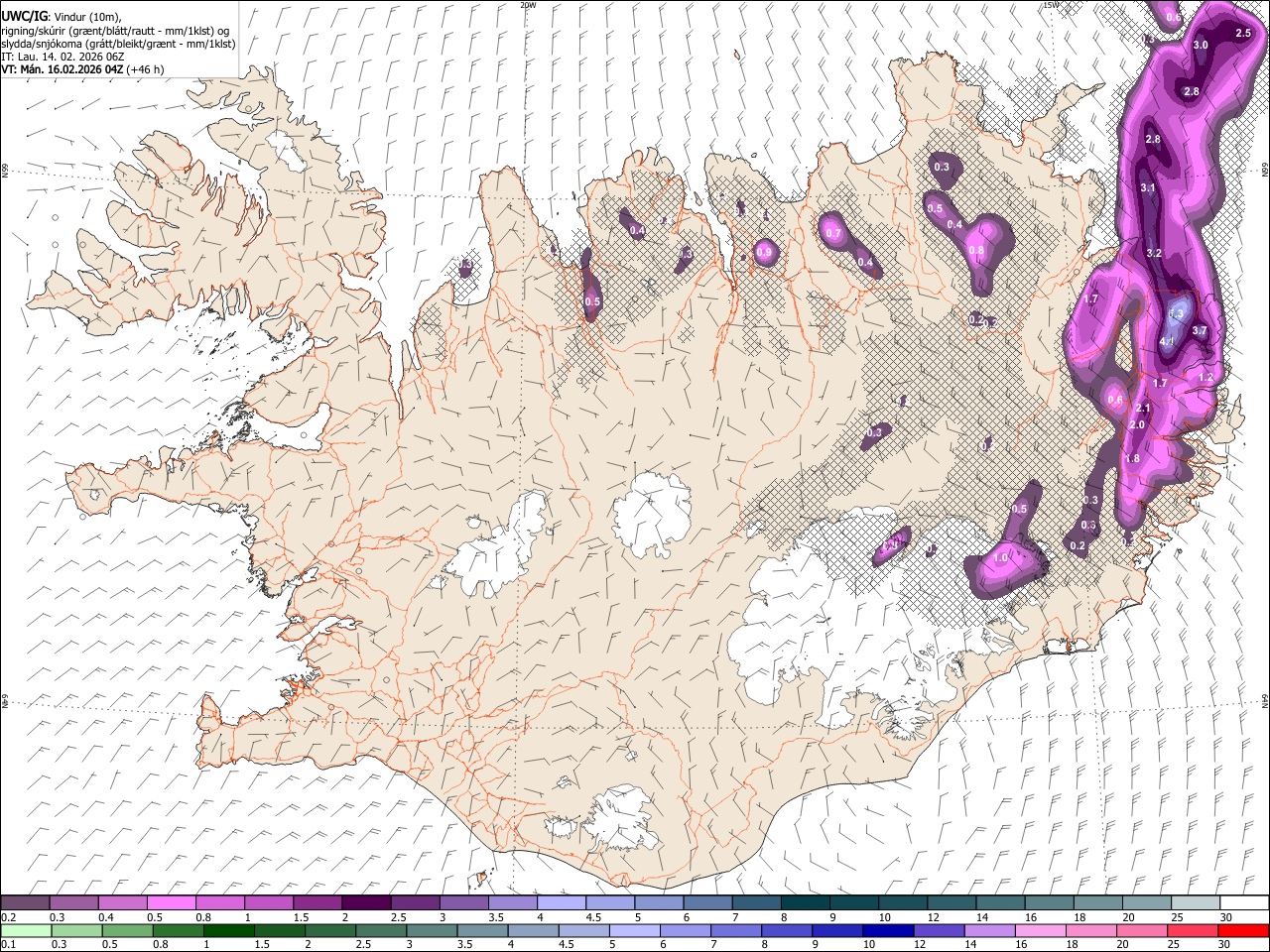Click the 3.2 precipitation value on the map
The image size is (1270, 952).
tap(1154, 254)
